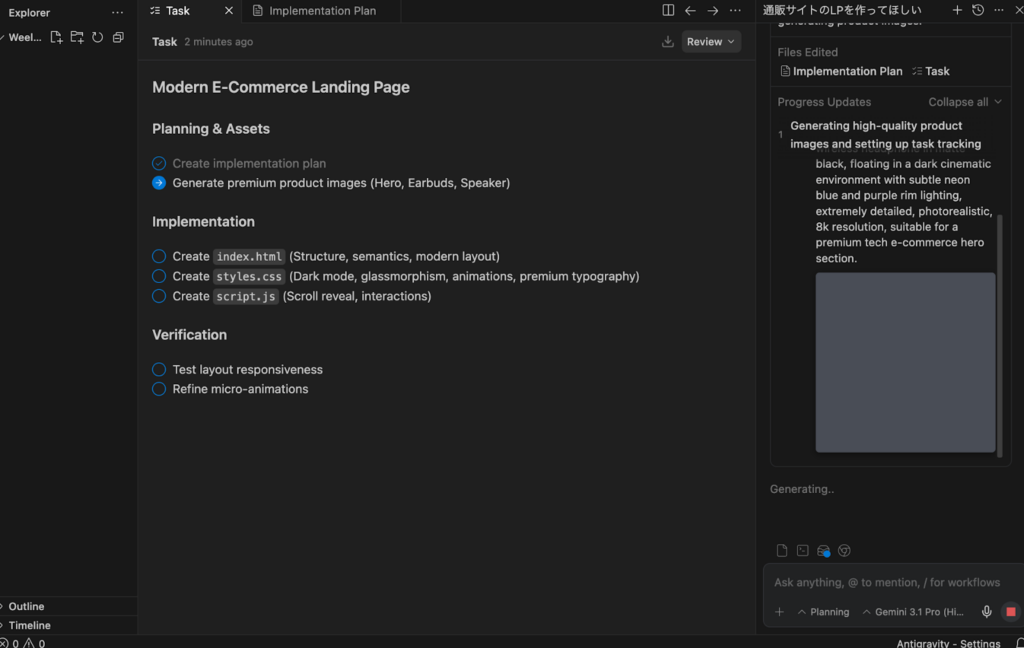This screenshot has height=648, width=1024.
Task: Toggle the Test layout responsiveness circle
Action: click(x=159, y=369)
